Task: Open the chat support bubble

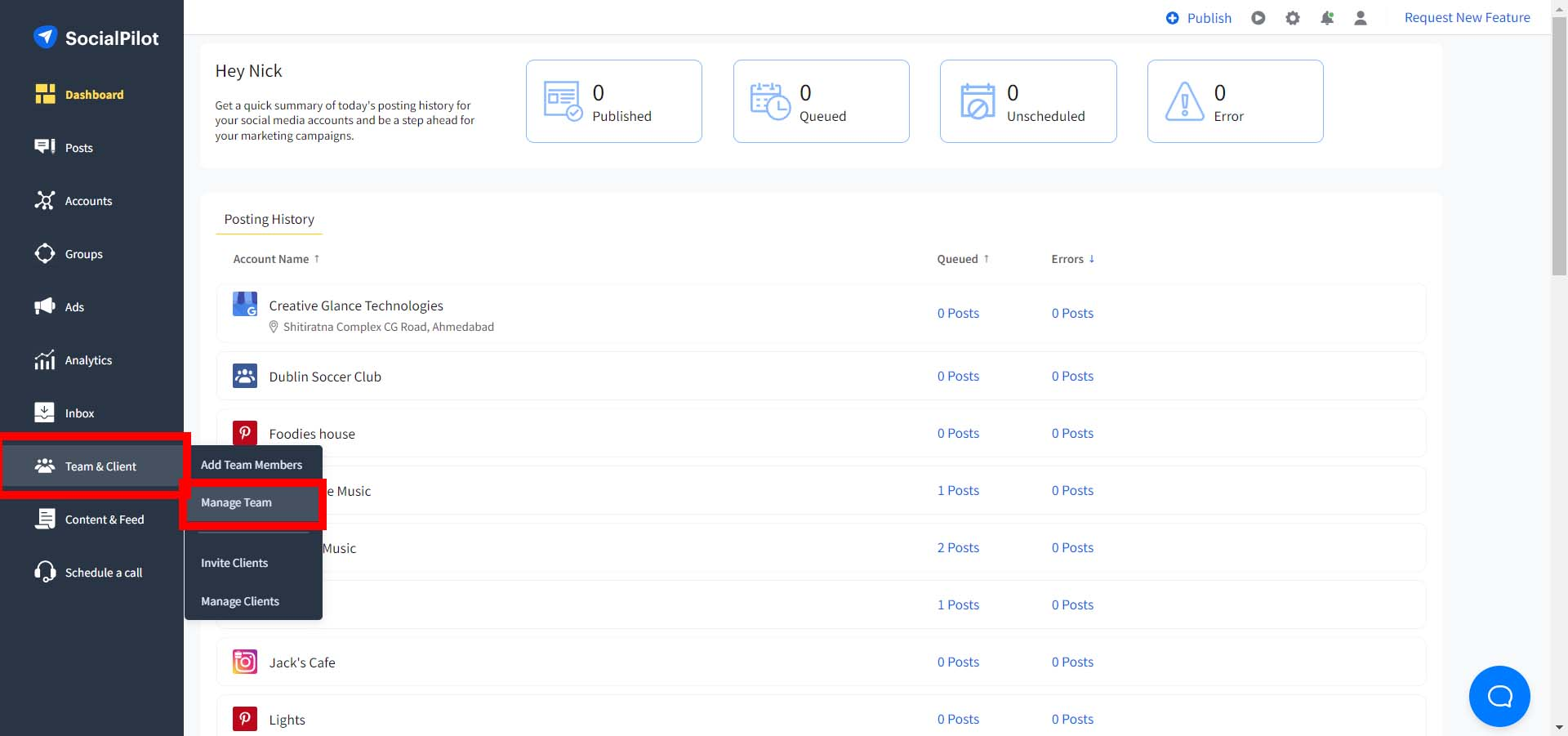Action: tap(1499, 696)
